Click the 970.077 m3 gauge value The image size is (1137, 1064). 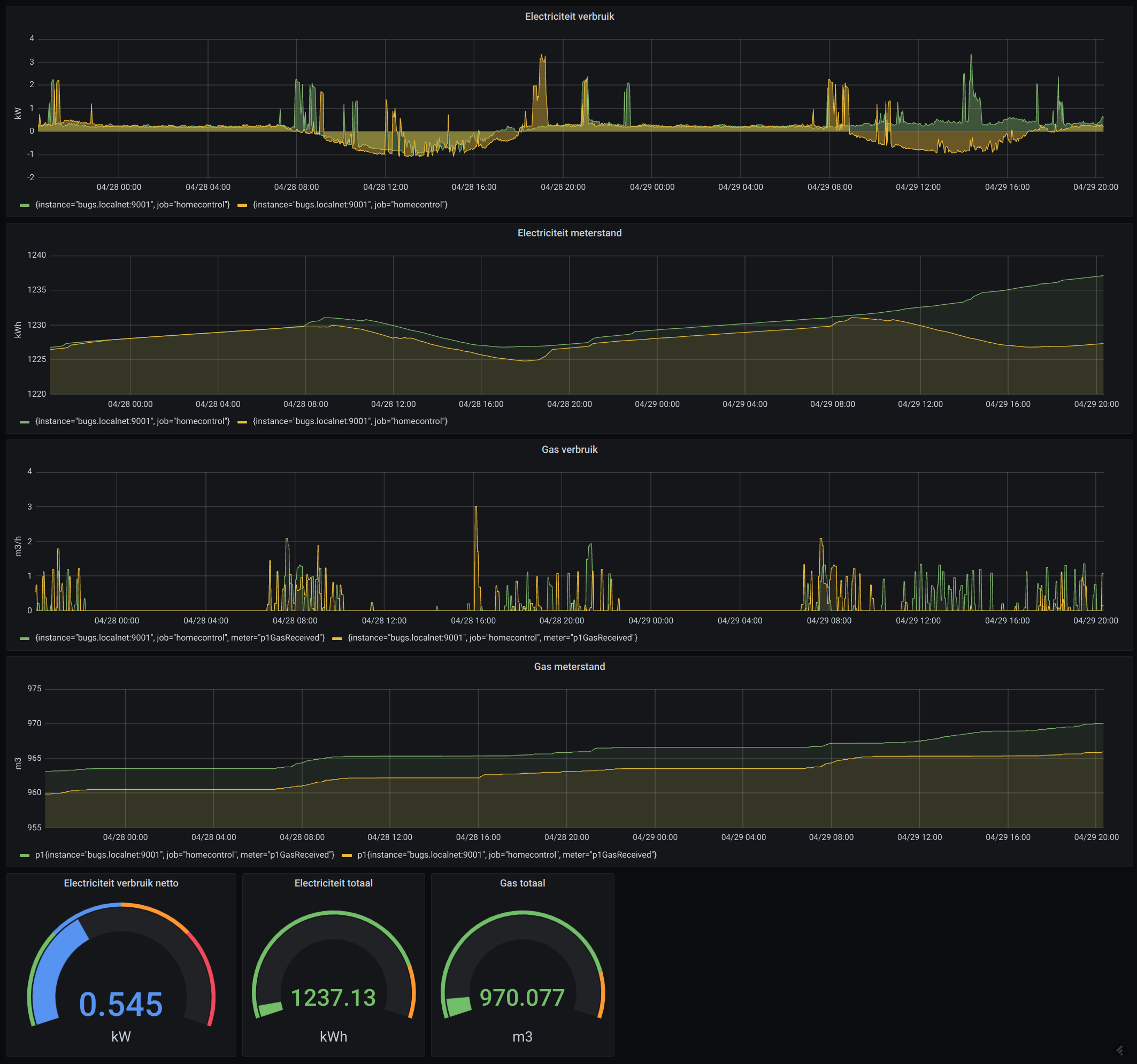[x=522, y=998]
